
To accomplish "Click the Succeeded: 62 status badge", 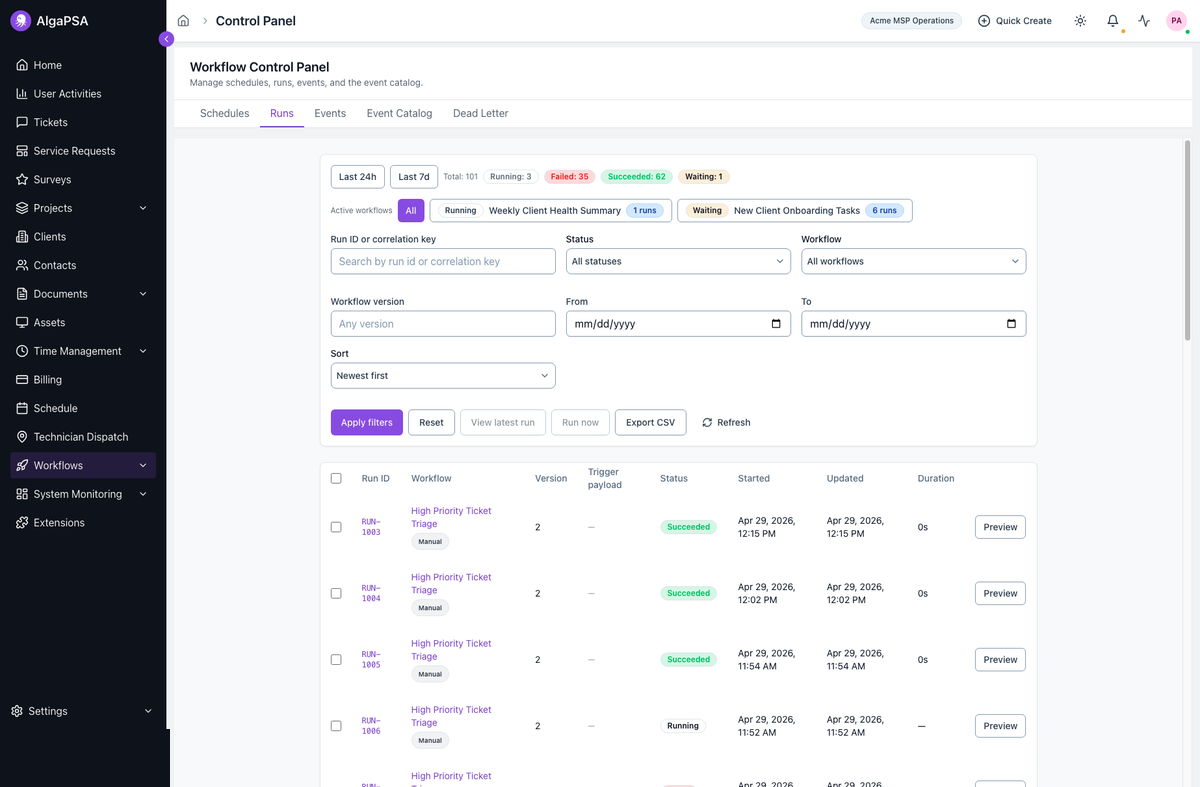I will pyautogui.click(x=637, y=177).
